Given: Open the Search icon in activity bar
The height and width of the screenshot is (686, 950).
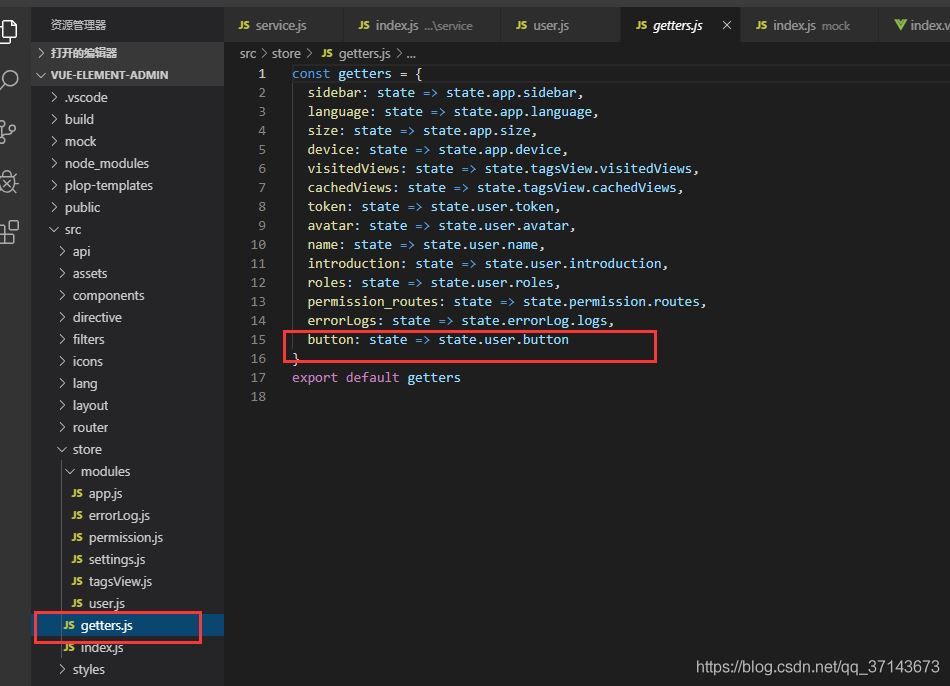Looking at the screenshot, I should pos(9,81).
